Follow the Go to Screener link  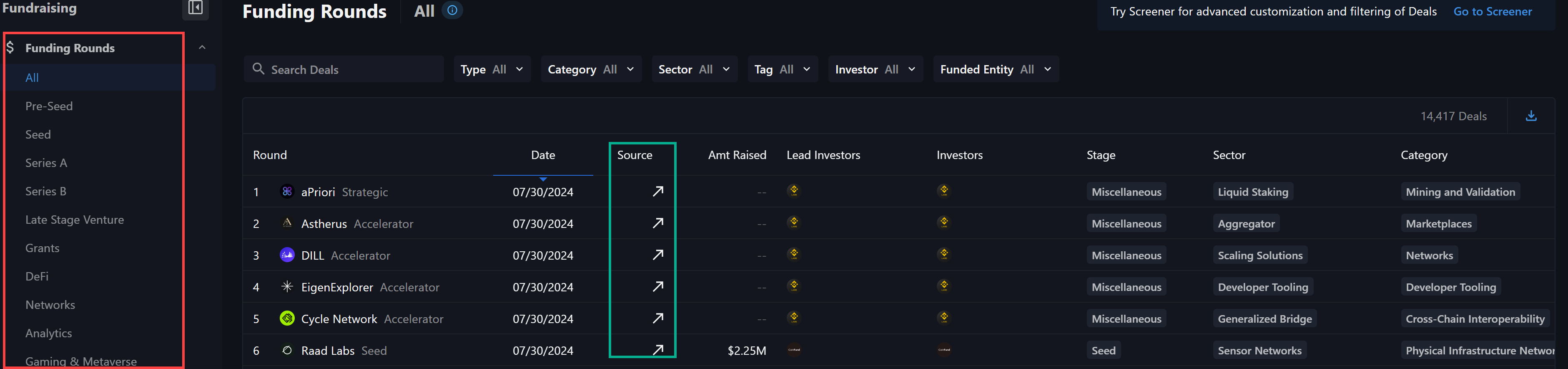tap(1492, 11)
